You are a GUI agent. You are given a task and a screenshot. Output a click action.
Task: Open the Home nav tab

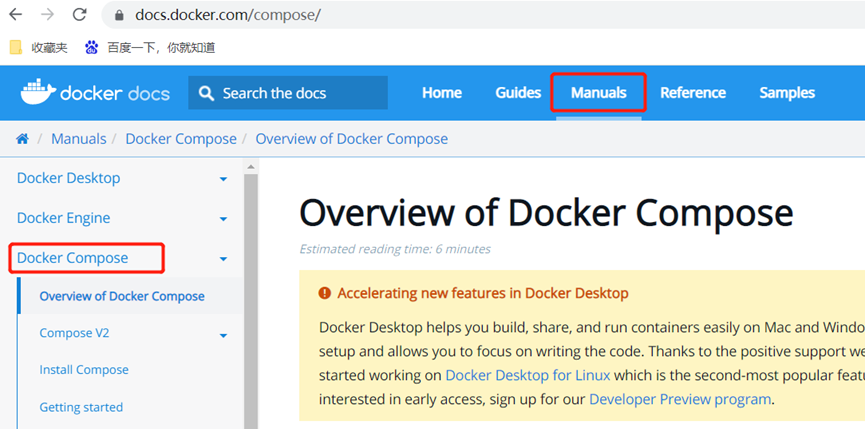pos(442,93)
